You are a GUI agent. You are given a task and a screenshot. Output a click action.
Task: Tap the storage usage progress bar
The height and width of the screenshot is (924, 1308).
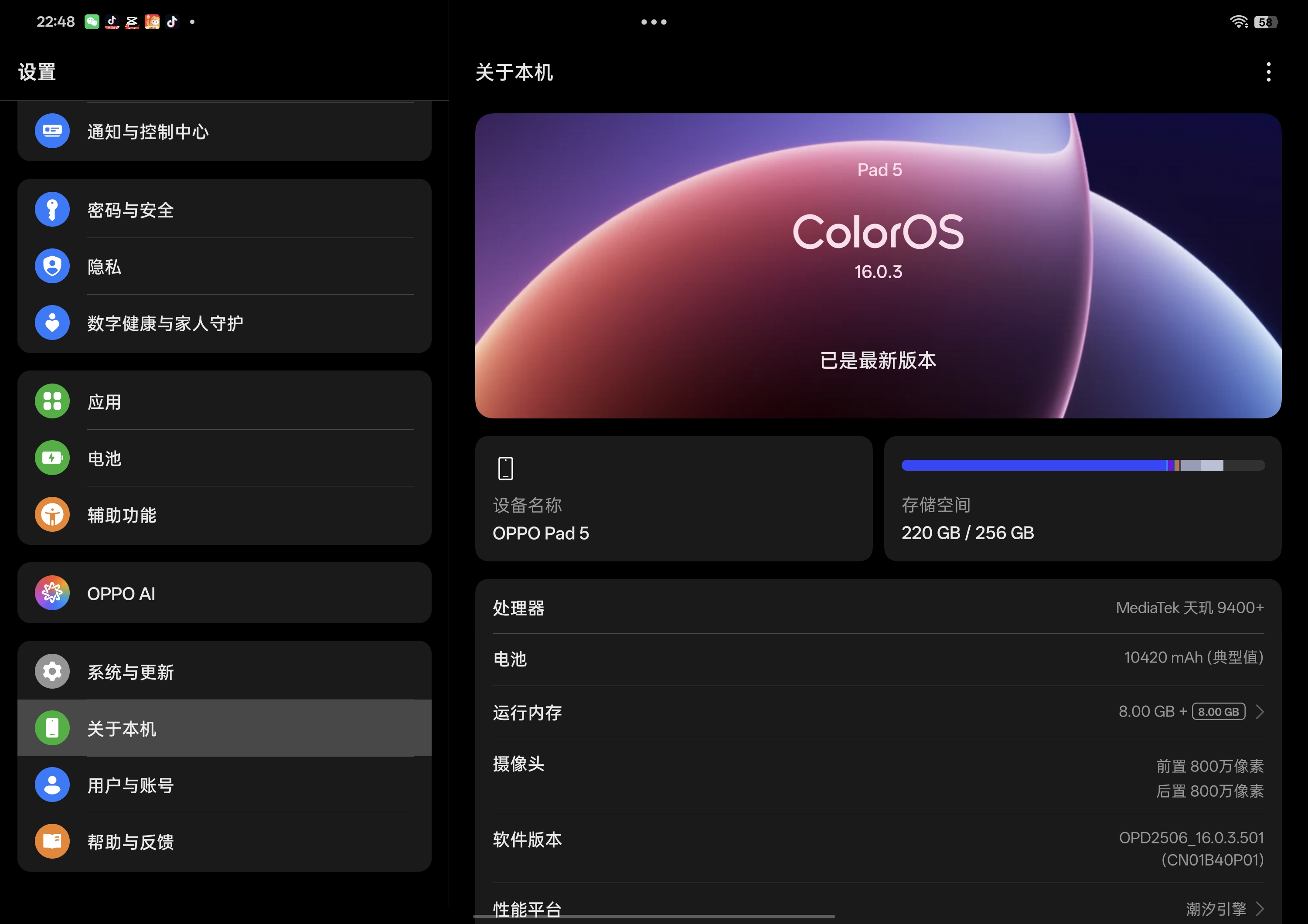[1083, 465]
